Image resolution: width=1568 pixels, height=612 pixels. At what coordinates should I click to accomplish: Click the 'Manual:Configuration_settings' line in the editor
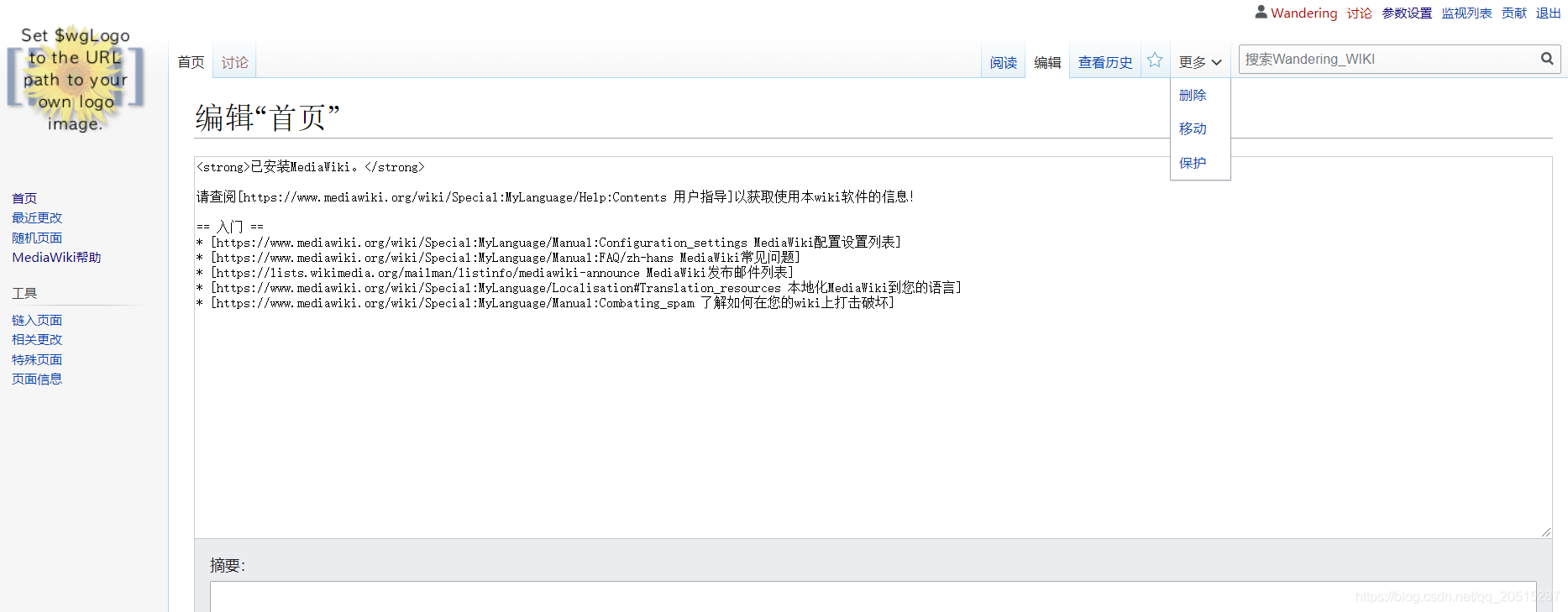pyautogui.click(x=548, y=242)
